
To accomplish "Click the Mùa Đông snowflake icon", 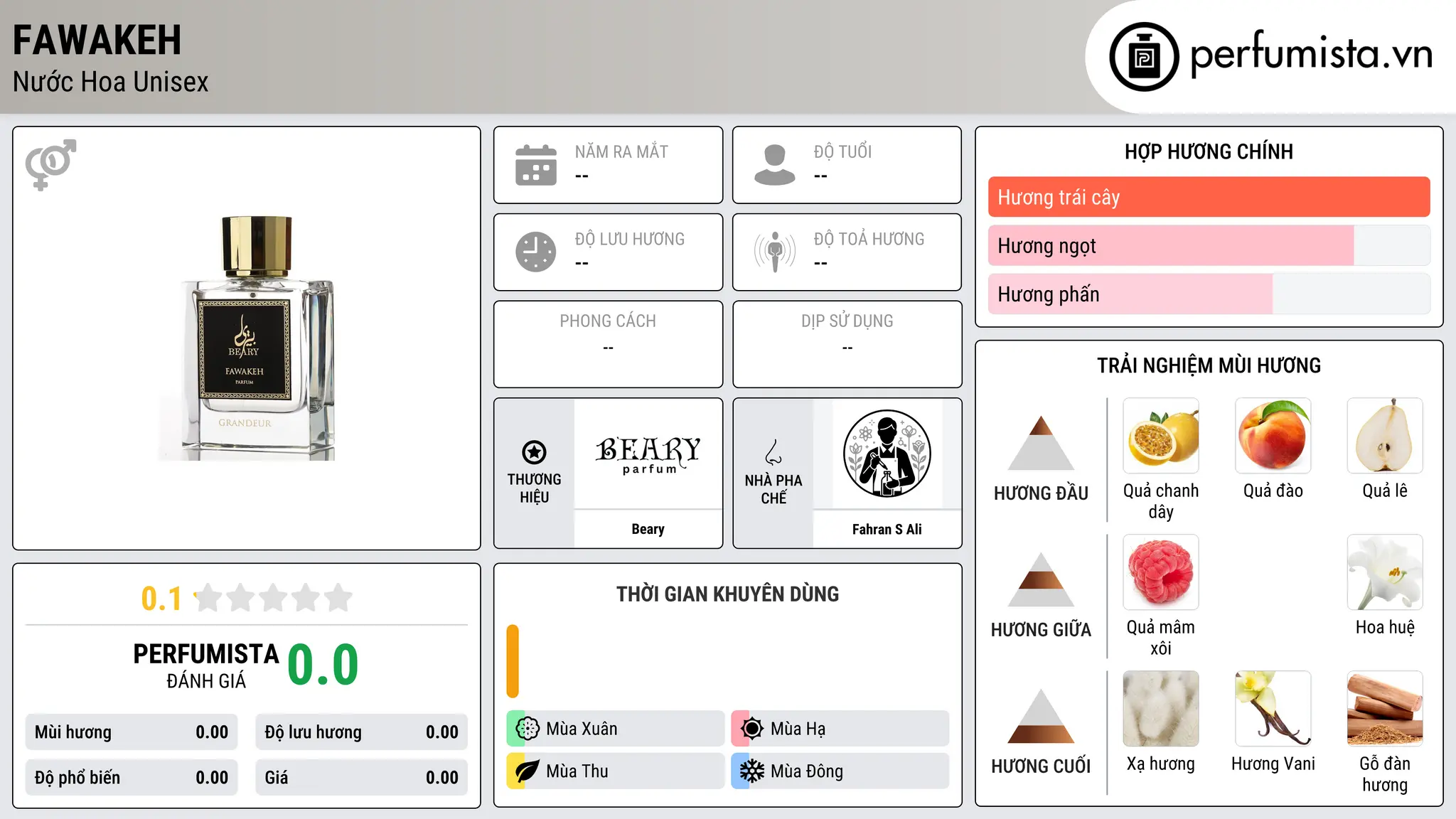I will 752,771.
